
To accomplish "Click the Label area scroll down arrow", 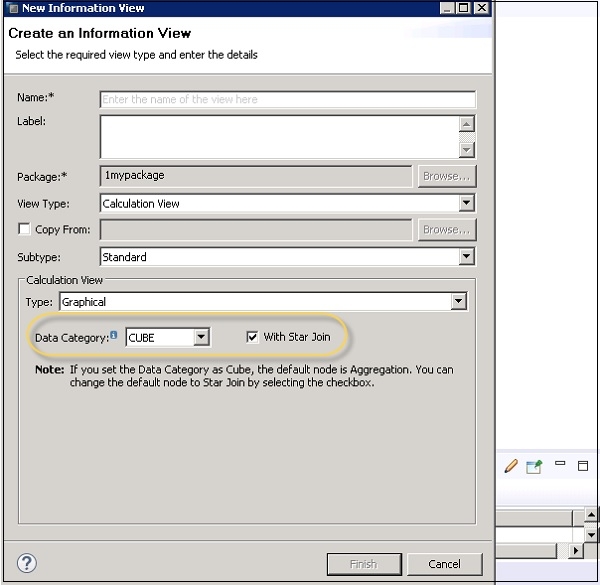I will coord(466,150).
